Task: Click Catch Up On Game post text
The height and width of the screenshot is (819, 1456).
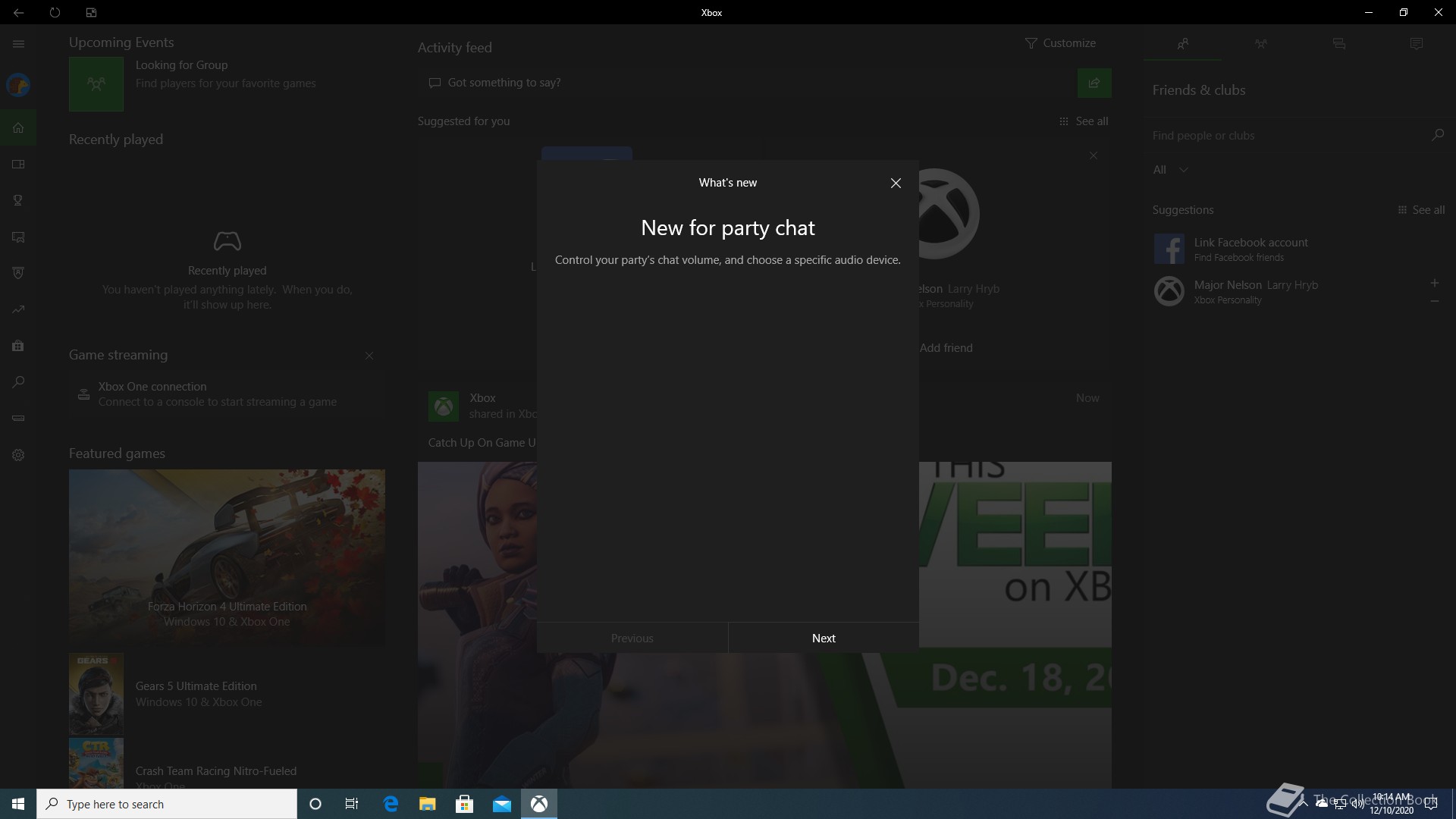Action: pyautogui.click(x=482, y=443)
